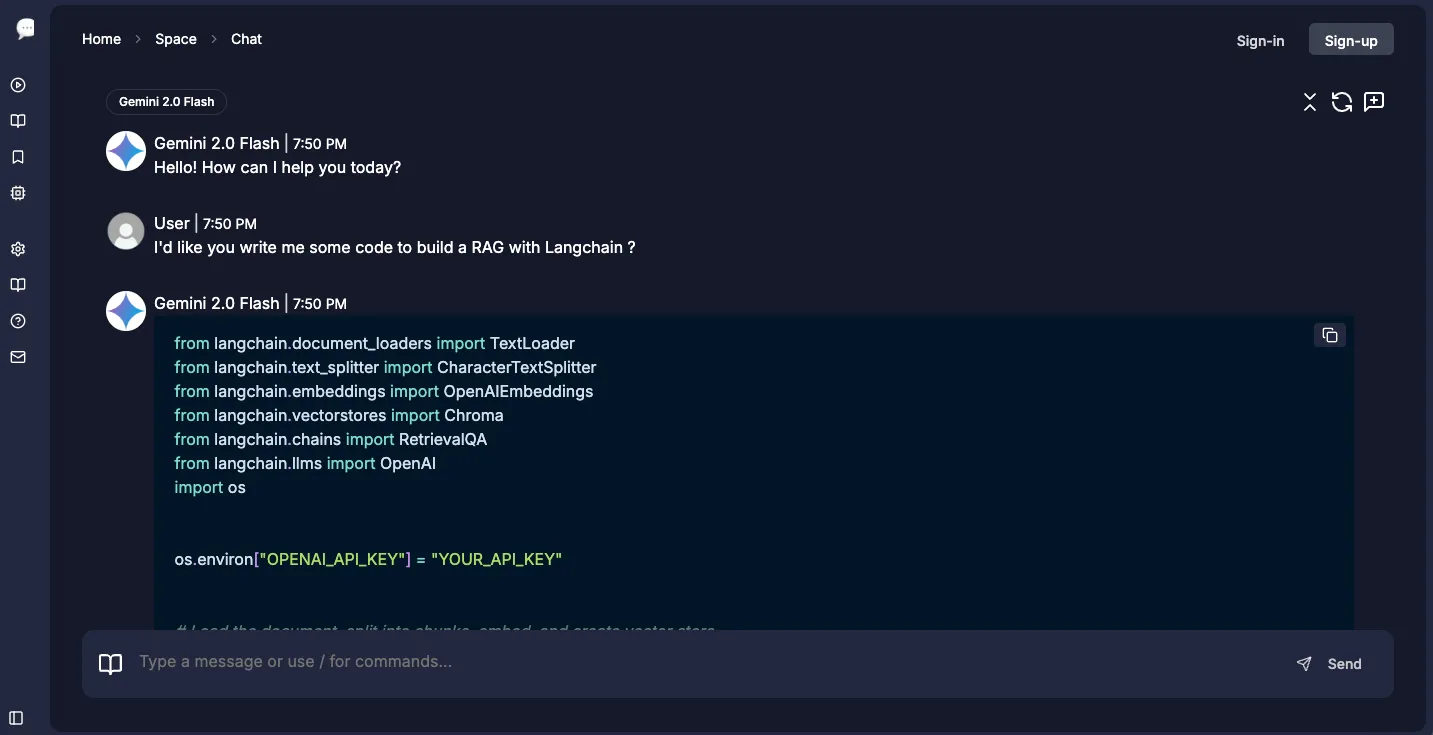
Task: Start a new chat with plus bubble icon
Action: click(1374, 102)
